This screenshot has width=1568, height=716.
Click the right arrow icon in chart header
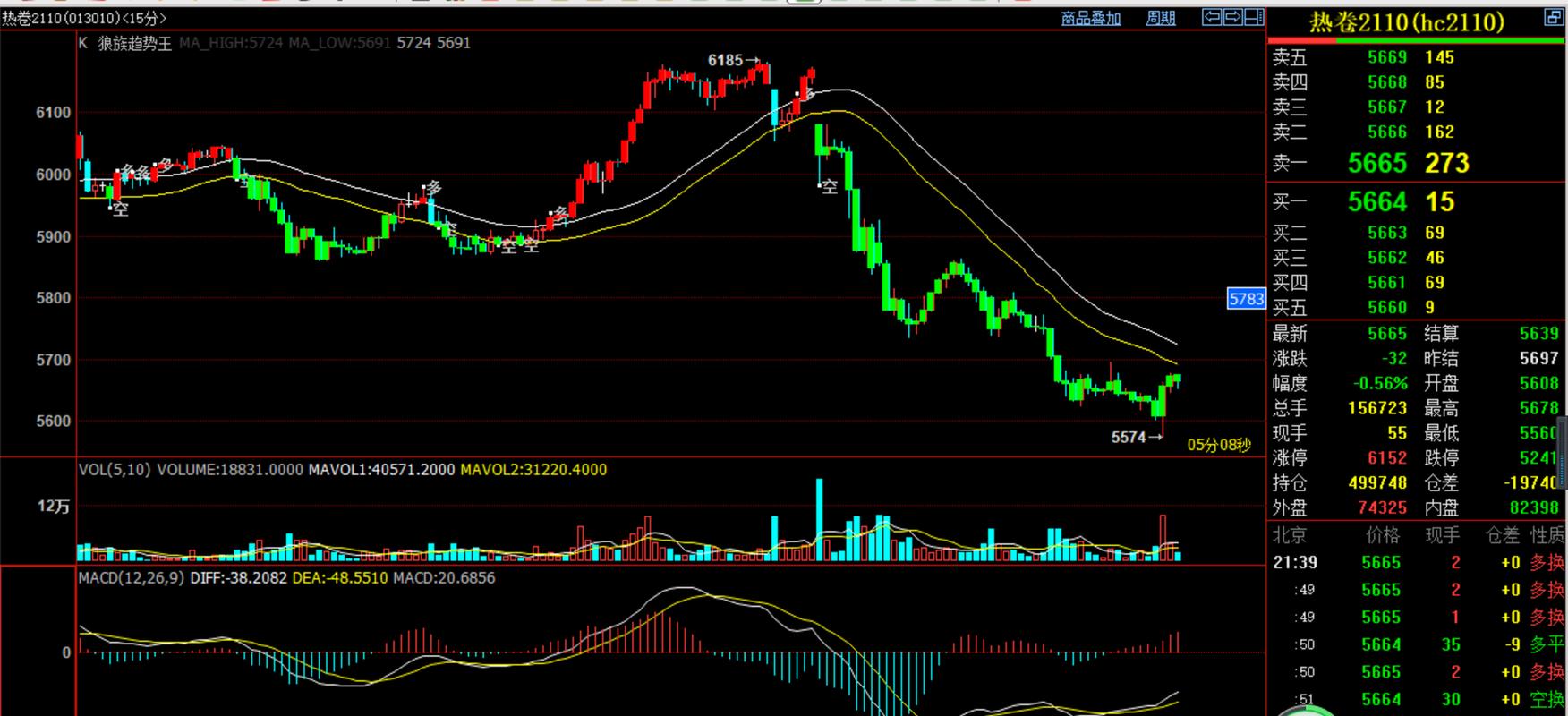1232,17
